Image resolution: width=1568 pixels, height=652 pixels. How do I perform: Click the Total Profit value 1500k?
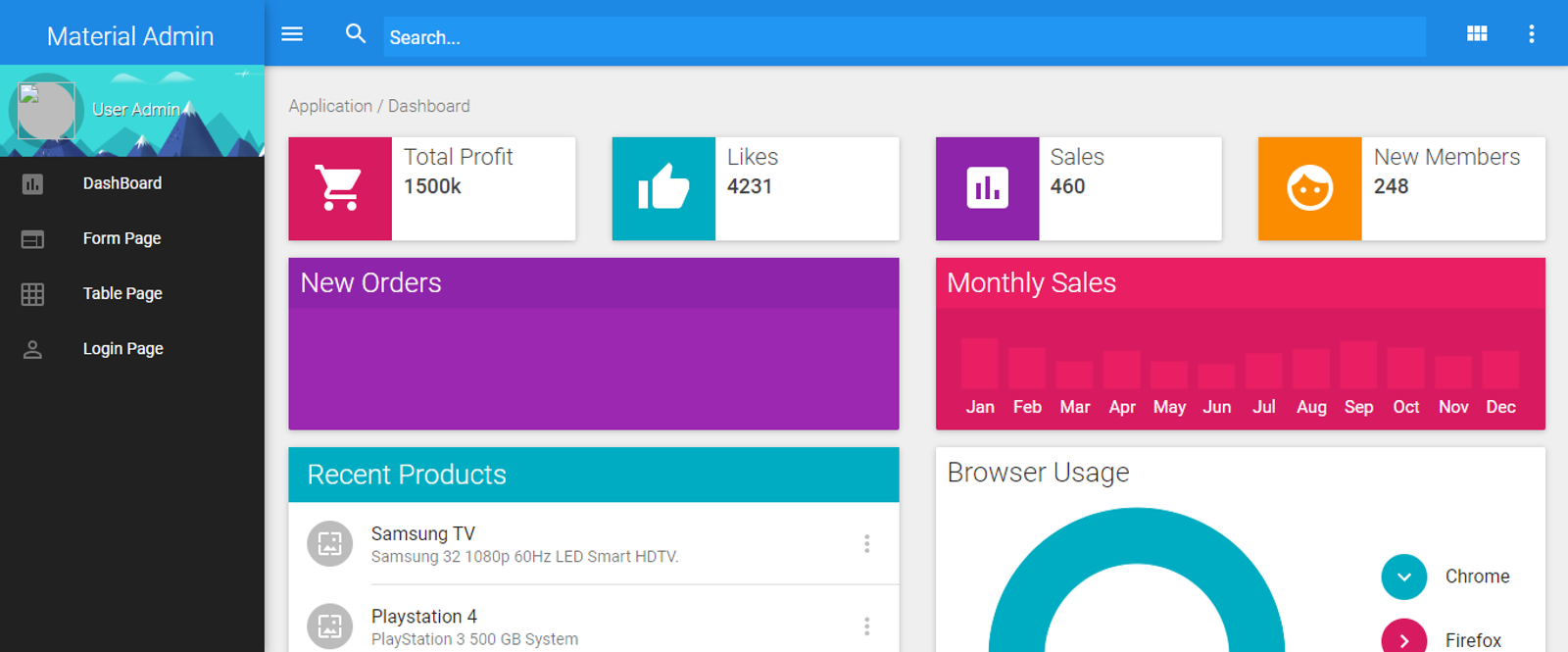tap(432, 186)
